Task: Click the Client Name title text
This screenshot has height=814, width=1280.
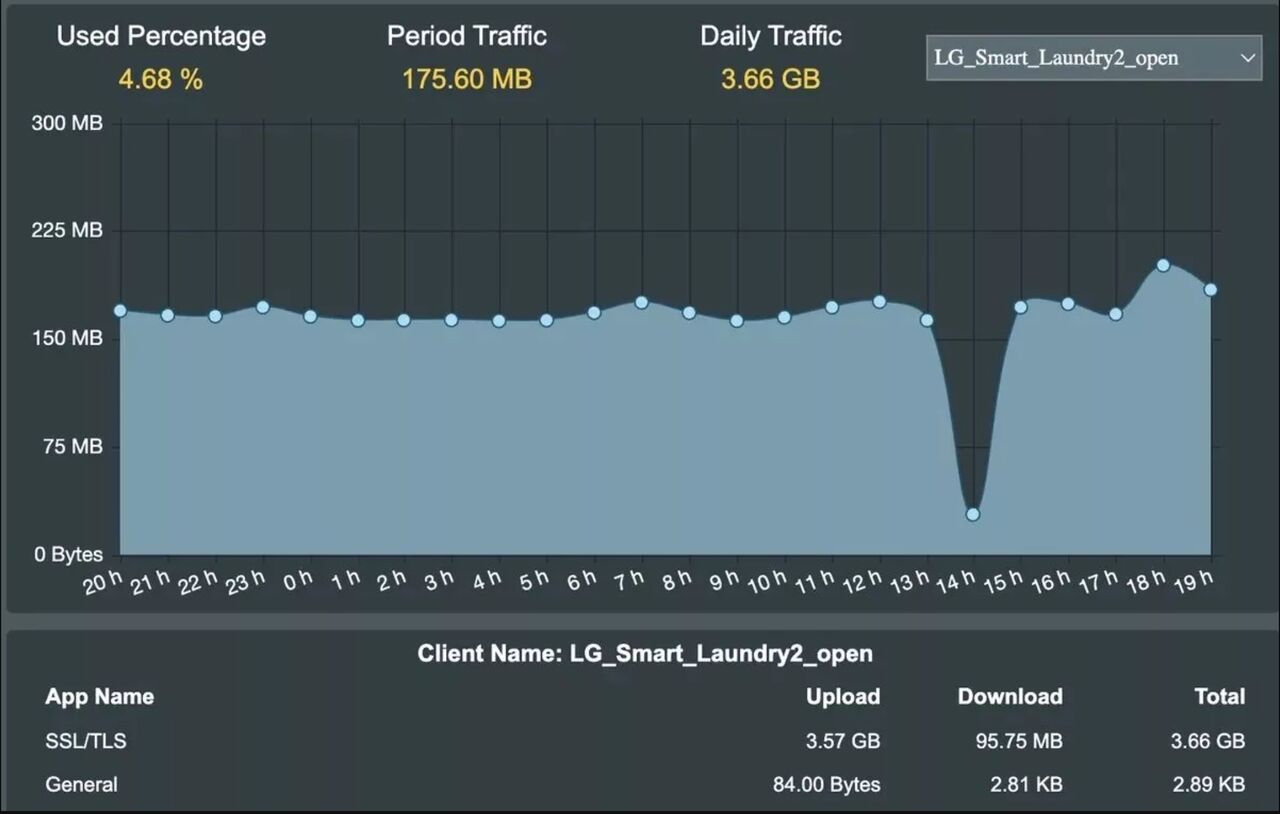Action: click(645, 654)
